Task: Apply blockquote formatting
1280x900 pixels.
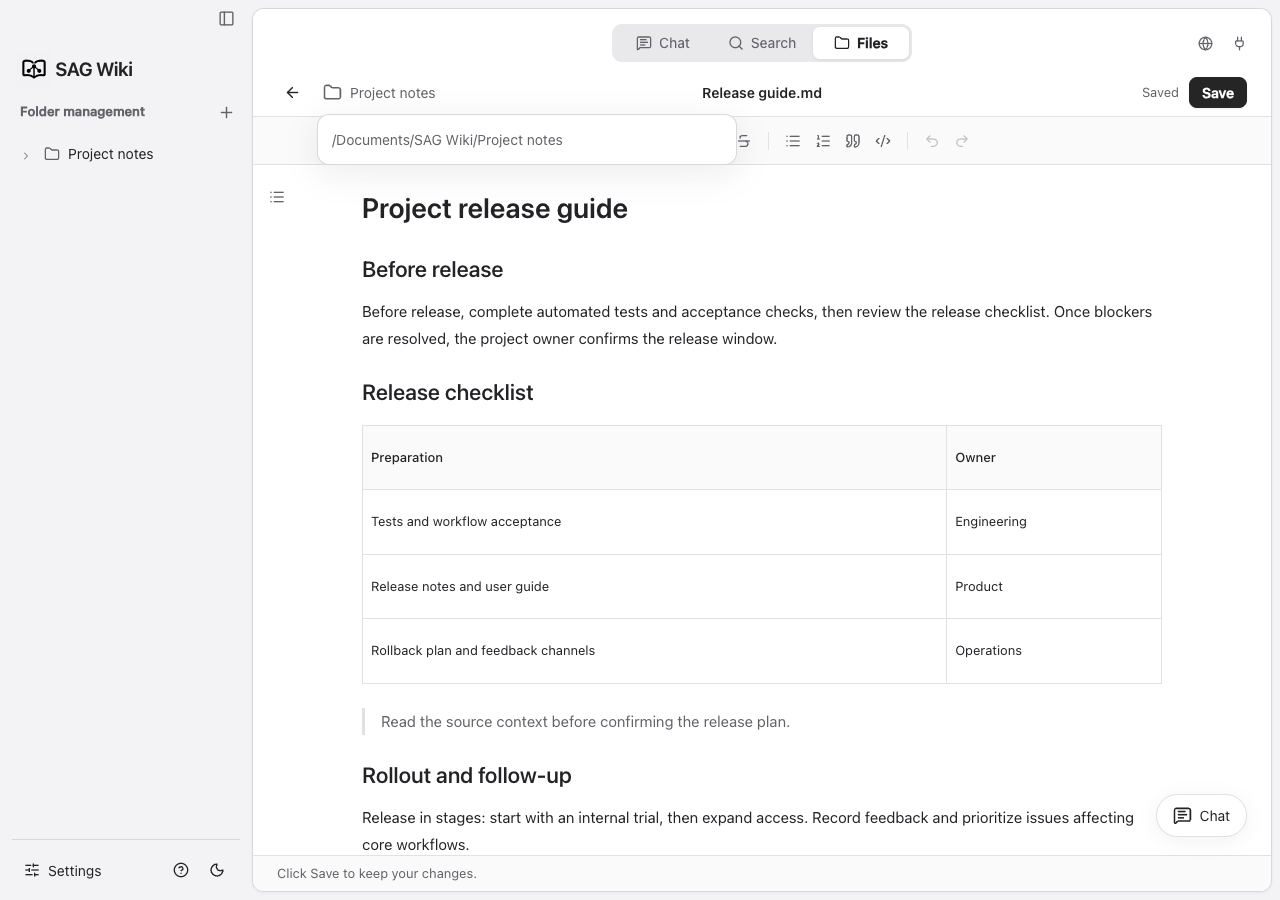Action: [x=853, y=141]
